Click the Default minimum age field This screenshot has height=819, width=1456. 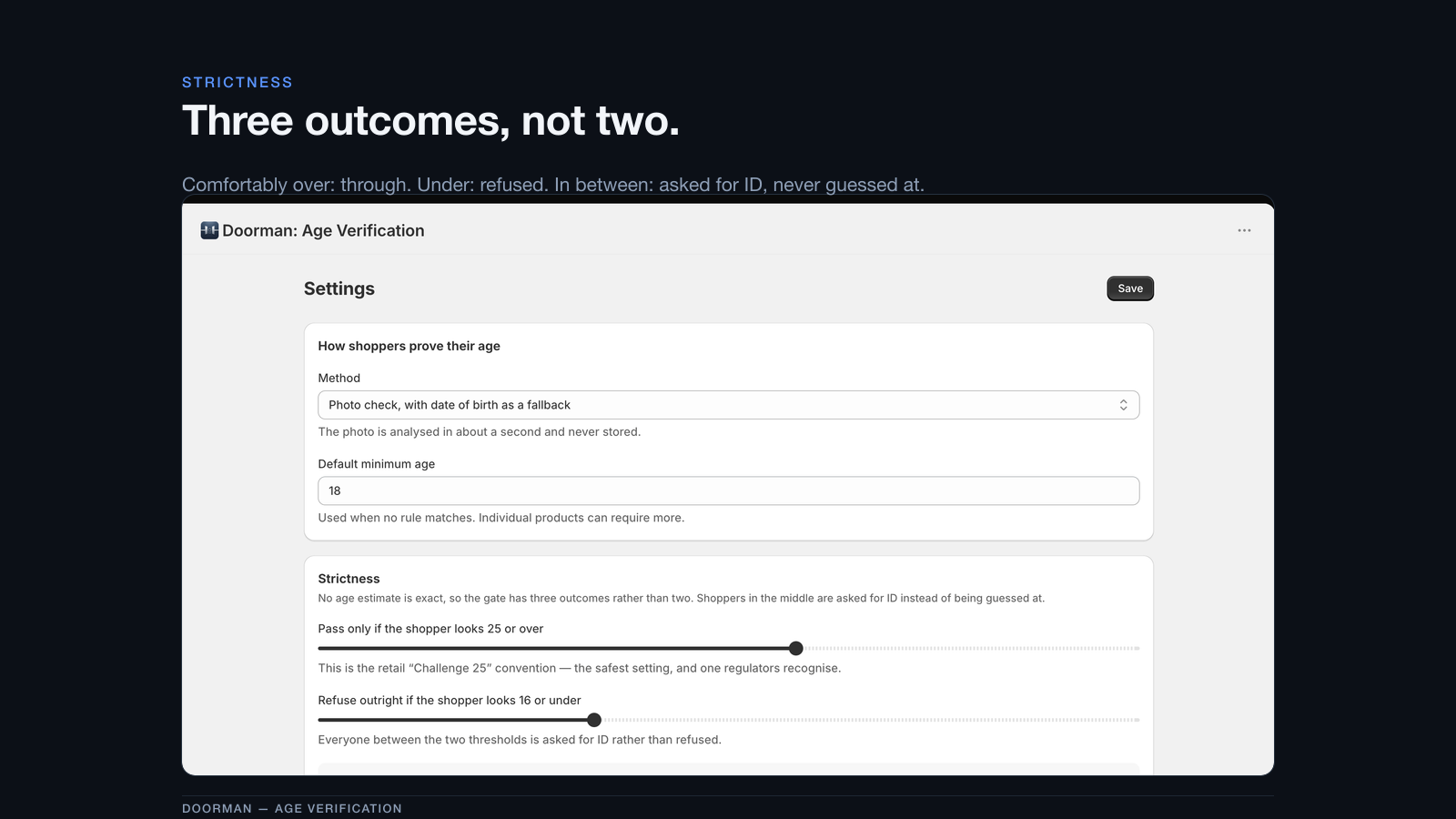tap(728, 490)
